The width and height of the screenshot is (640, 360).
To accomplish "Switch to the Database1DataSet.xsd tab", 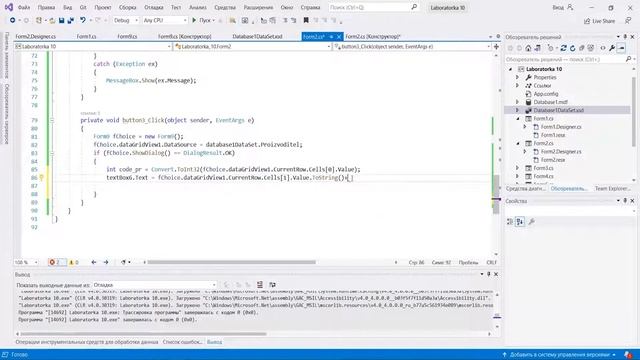I will 257,36.
